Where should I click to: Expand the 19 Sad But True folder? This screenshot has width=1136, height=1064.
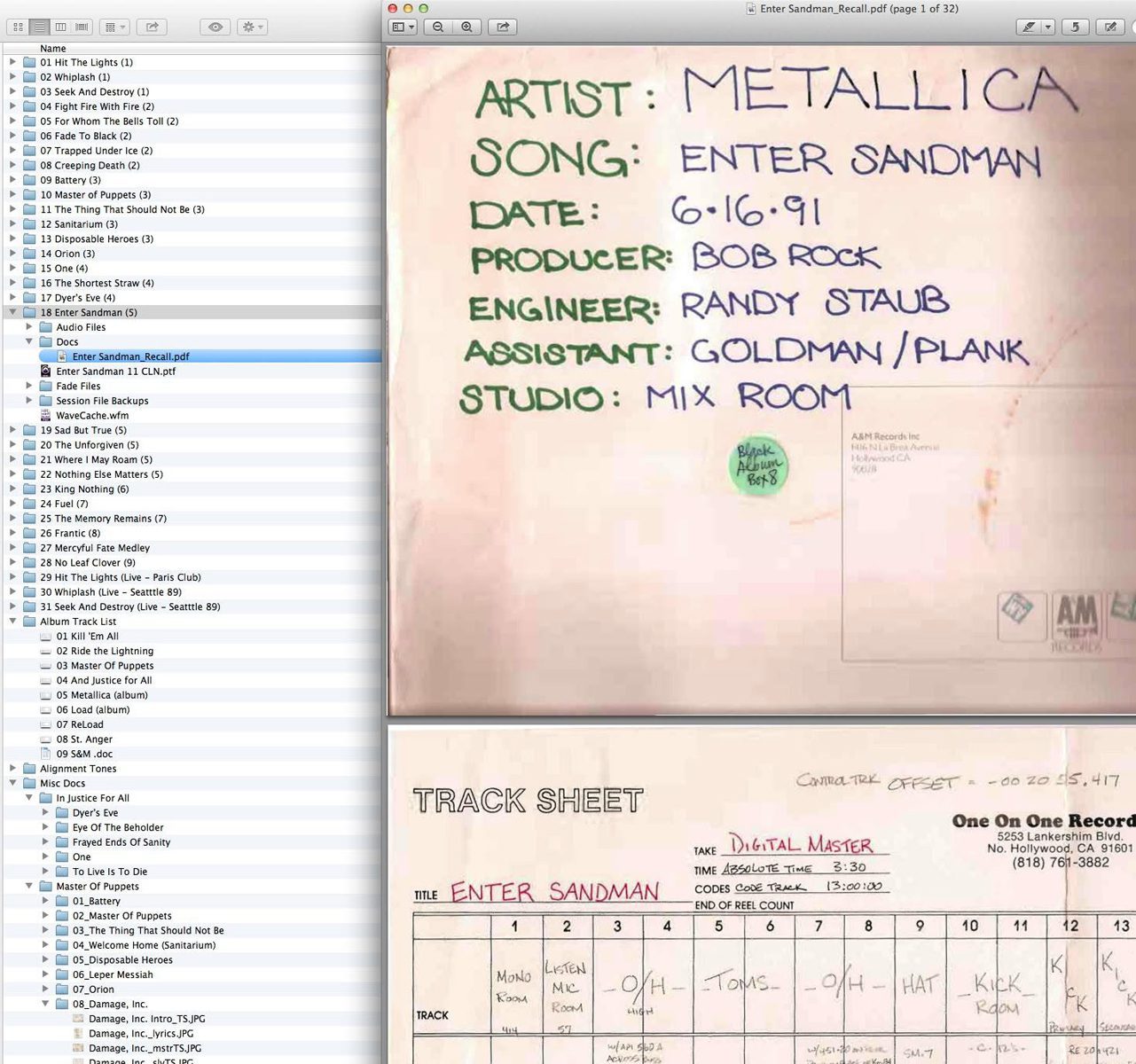pos(12,430)
